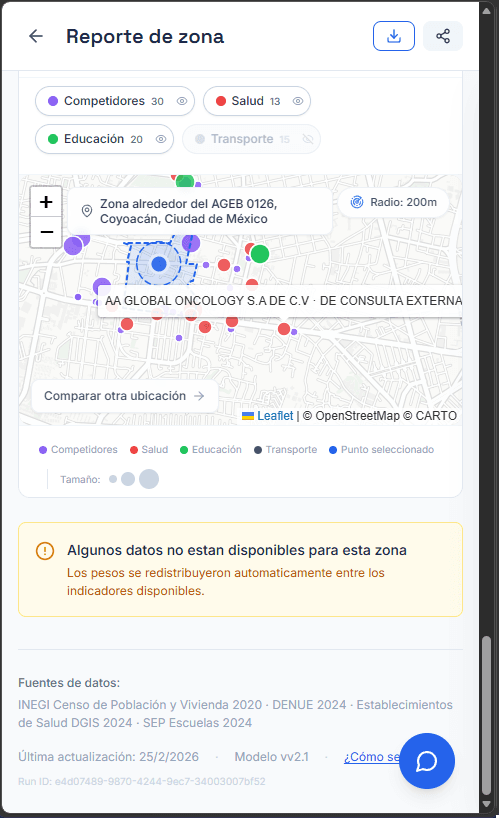Toggle visibility eye for Educación
The width and height of the screenshot is (499, 818).
pyautogui.click(x=161, y=139)
